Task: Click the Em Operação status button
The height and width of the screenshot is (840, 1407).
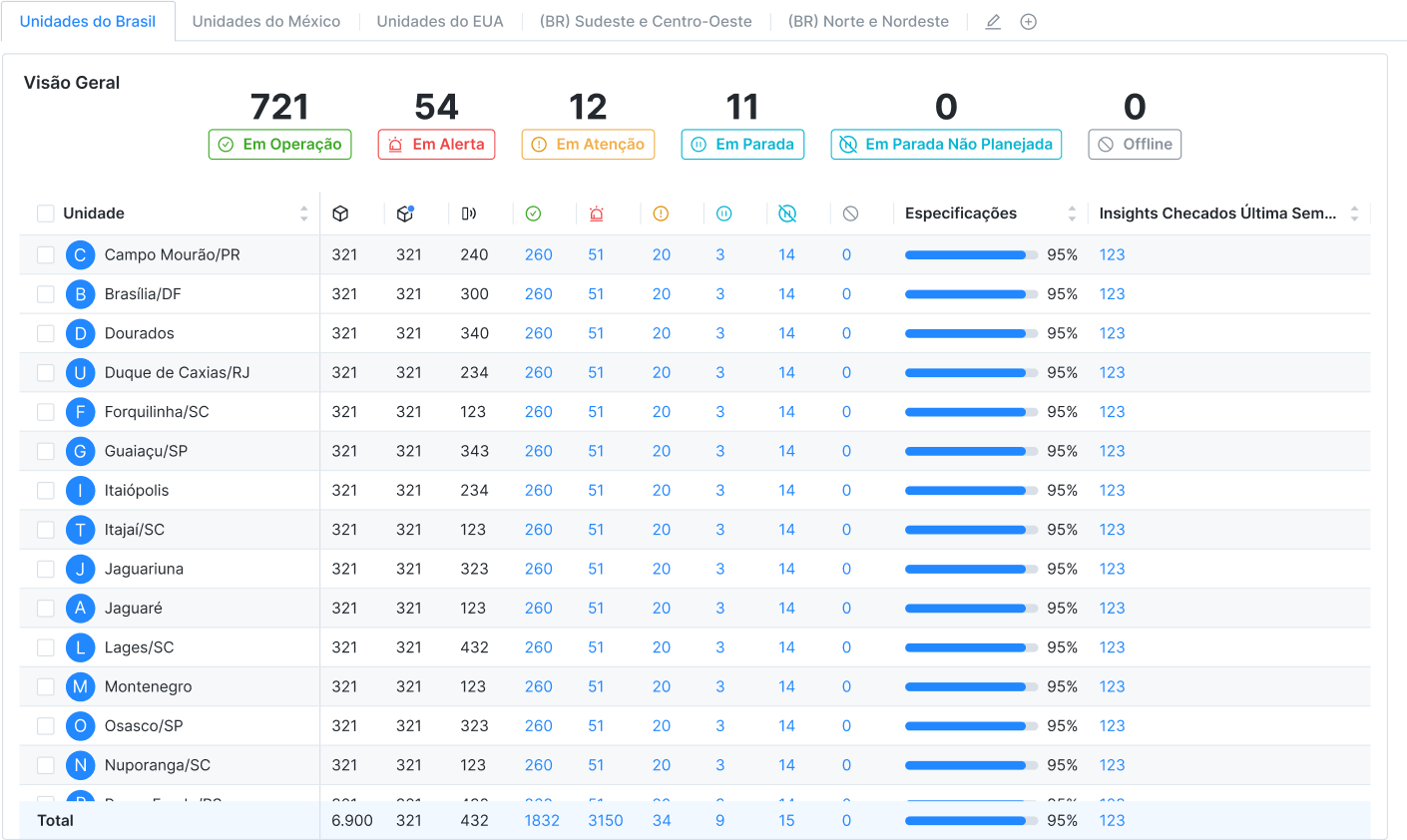Action: coord(280,145)
